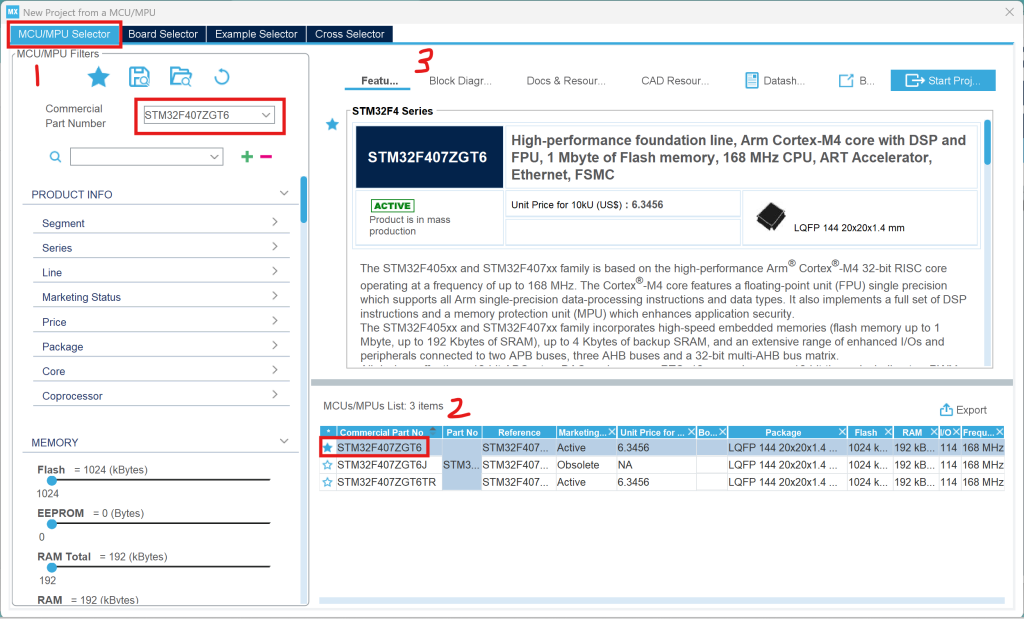Remove the I/O column via its X

956,432
